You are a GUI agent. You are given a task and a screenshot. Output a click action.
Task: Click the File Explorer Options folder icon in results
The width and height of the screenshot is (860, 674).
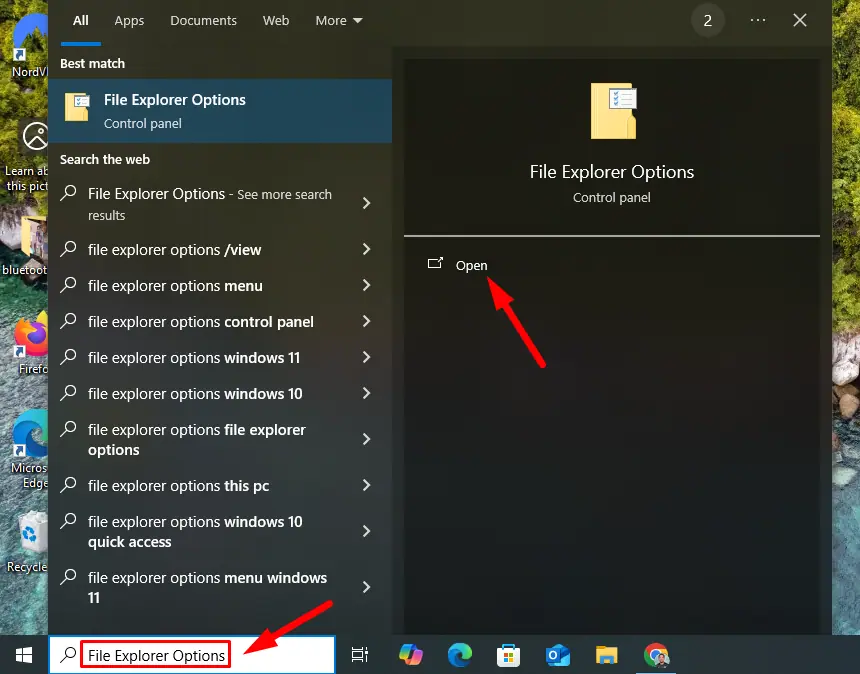pos(77,106)
